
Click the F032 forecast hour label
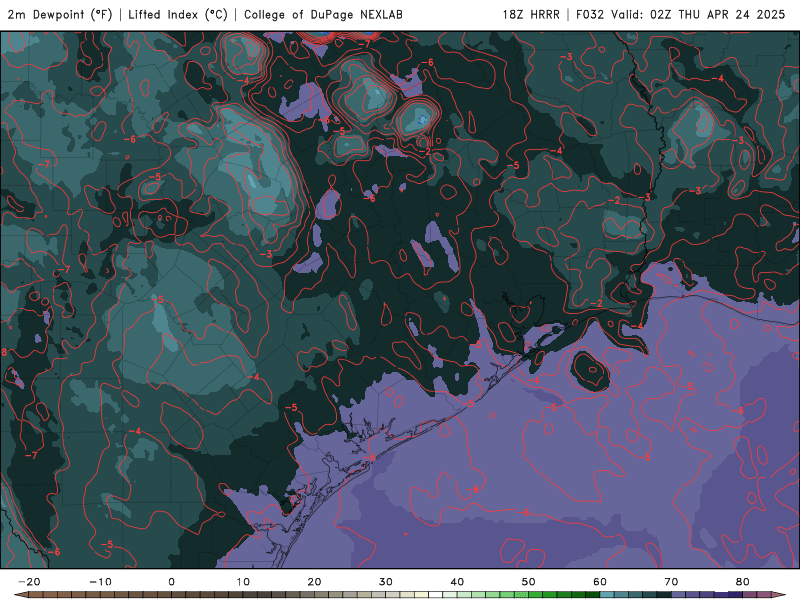590,14
